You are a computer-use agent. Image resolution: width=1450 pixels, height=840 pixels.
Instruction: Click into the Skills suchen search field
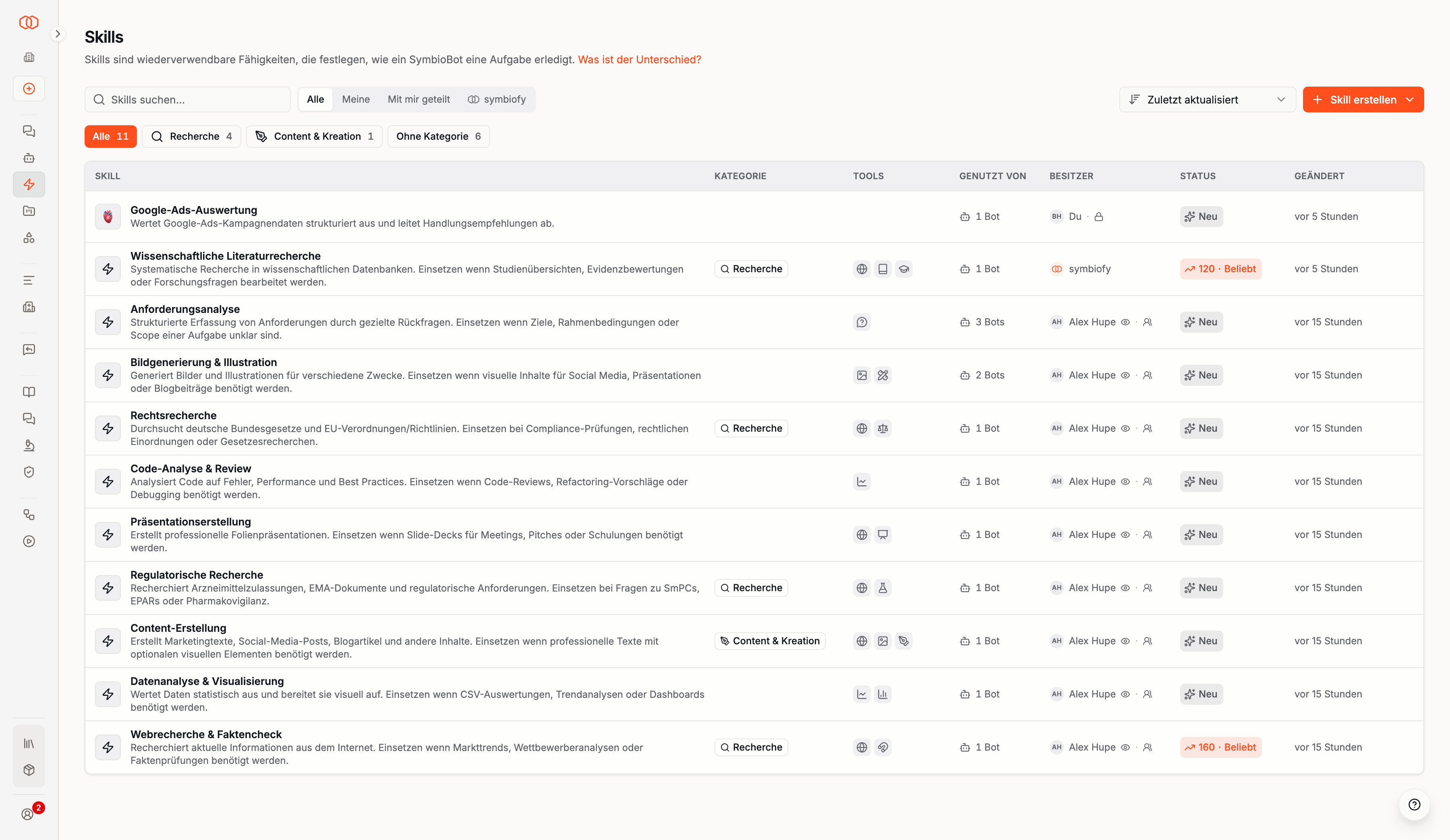tap(188, 99)
